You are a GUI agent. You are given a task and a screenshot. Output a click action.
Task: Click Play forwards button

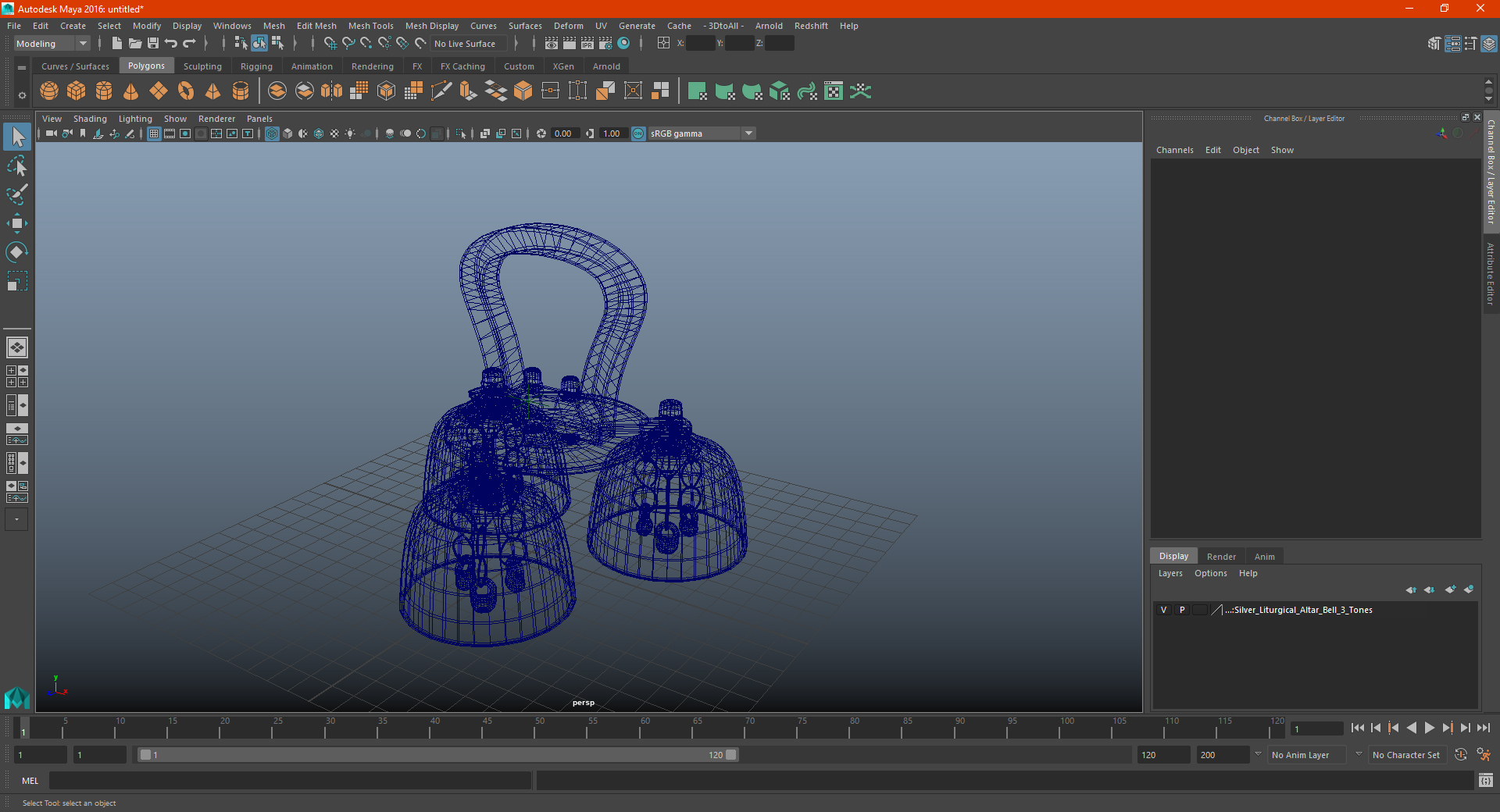1429,728
